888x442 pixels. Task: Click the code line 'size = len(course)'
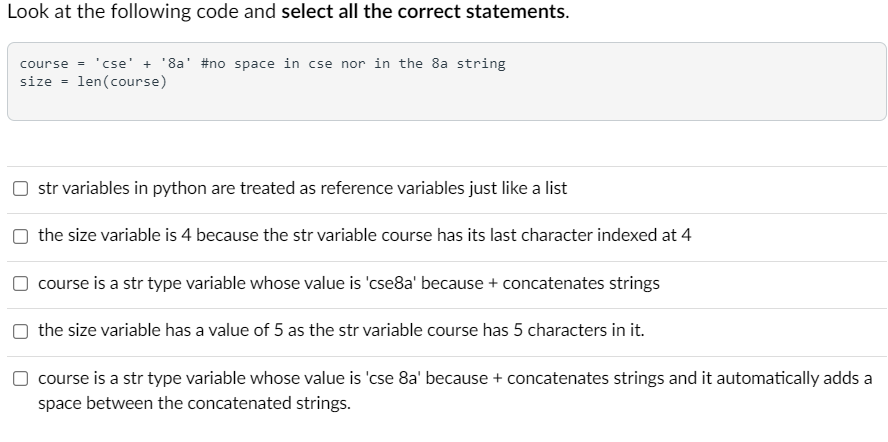point(93,82)
